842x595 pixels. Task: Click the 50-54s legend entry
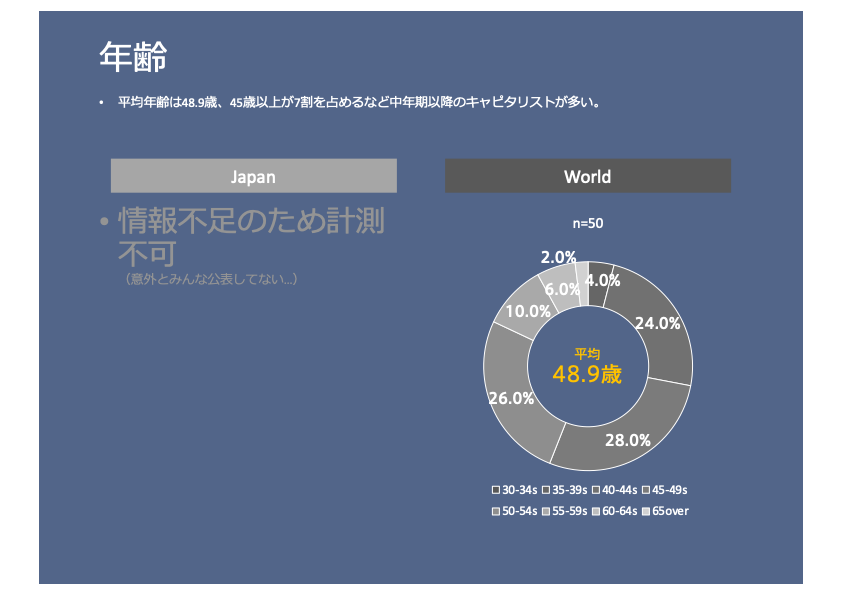coord(514,511)
